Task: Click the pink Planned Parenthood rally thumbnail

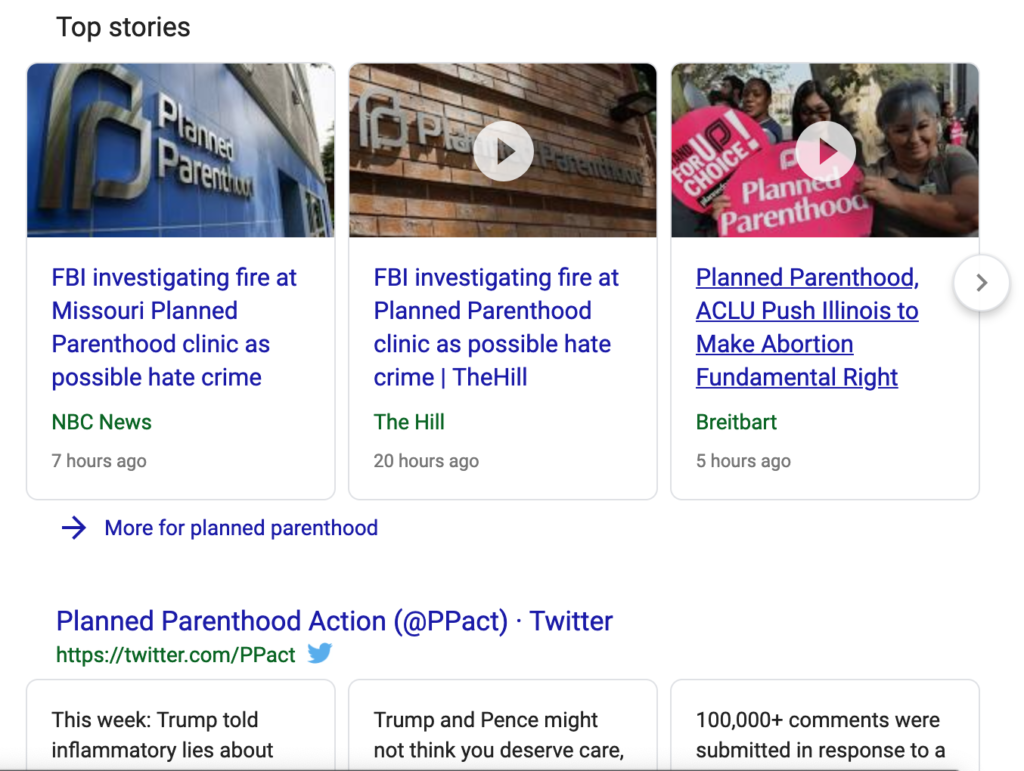Action: 825,150
